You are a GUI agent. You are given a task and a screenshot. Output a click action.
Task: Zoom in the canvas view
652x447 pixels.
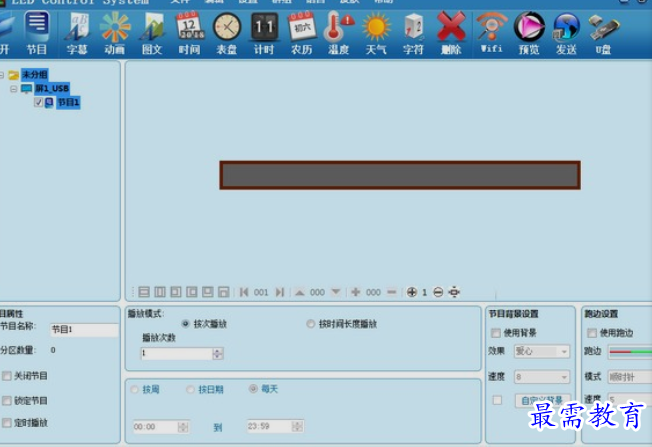tap(412, 292)
